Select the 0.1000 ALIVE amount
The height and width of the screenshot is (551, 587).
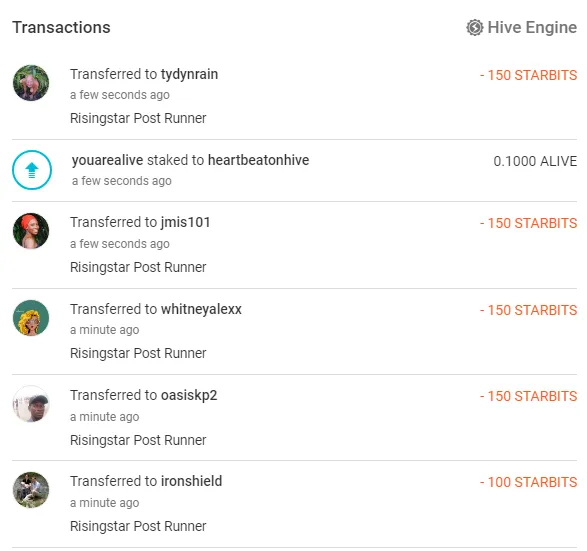[535, 161]
